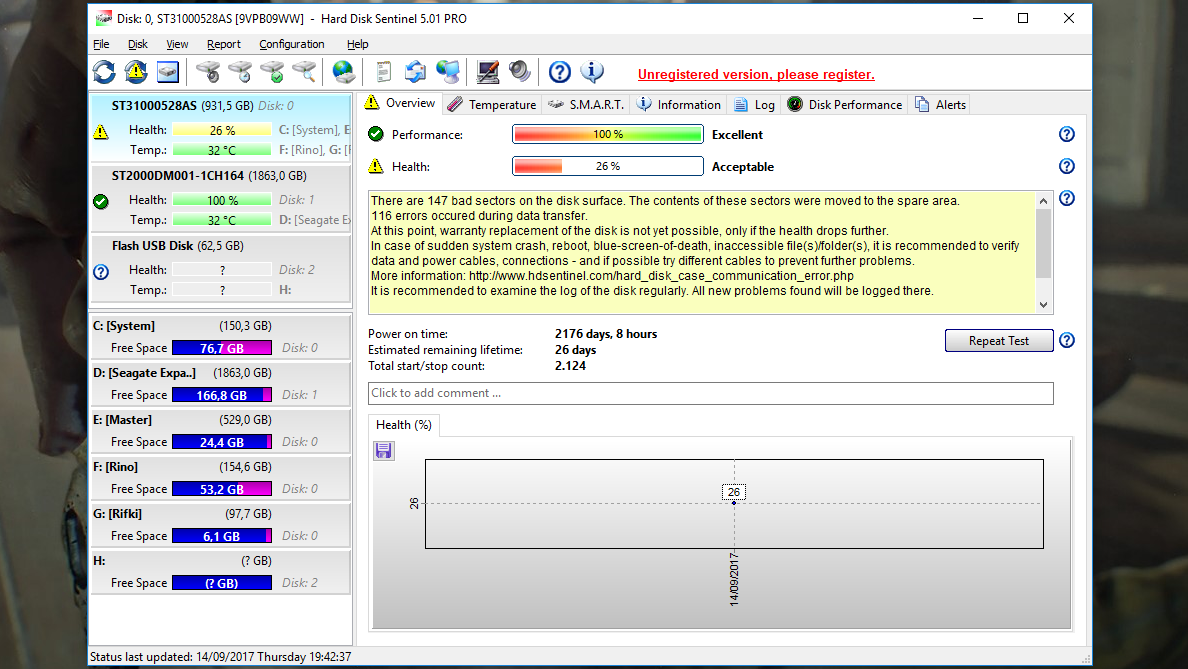Click the green check icon of ST2000DM001 disk
The width and height of the screenshot is (1188, 669).
click(101, 202)
